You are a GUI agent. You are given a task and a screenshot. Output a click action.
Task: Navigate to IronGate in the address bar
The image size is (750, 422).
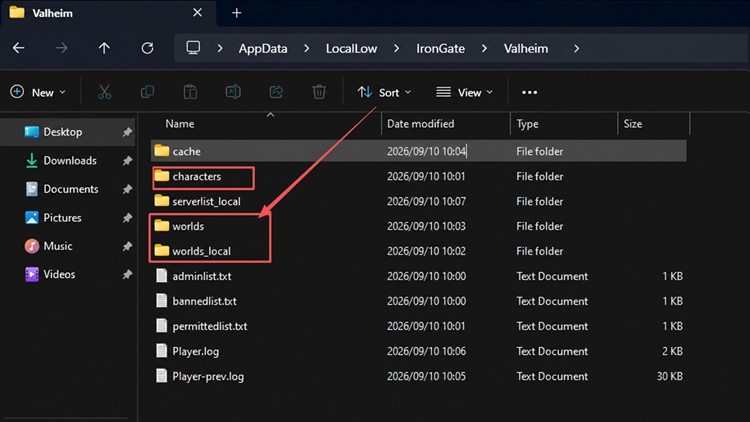point(440,48)
